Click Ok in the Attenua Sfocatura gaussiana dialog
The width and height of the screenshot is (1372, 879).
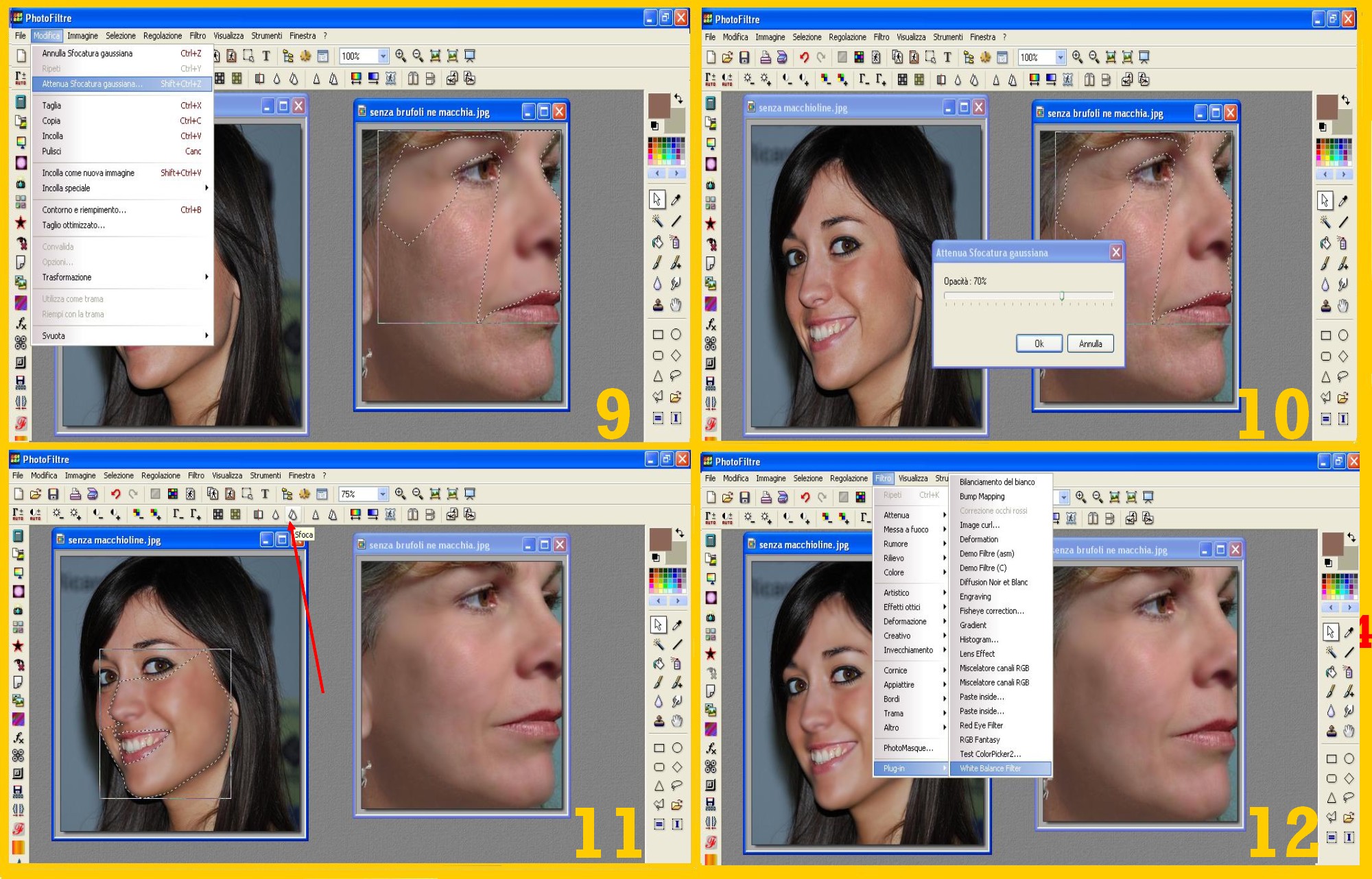tap(1039, 344)
